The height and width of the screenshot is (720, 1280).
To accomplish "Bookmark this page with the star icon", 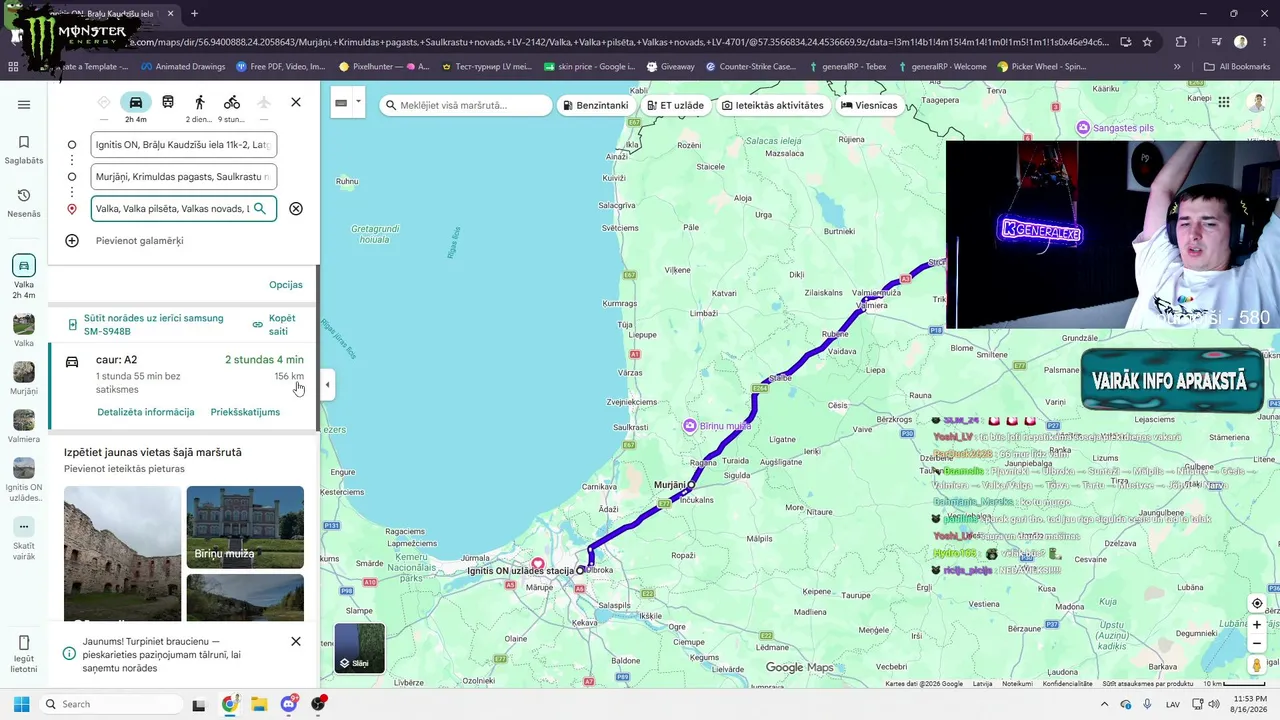I will pos(1147,42).
